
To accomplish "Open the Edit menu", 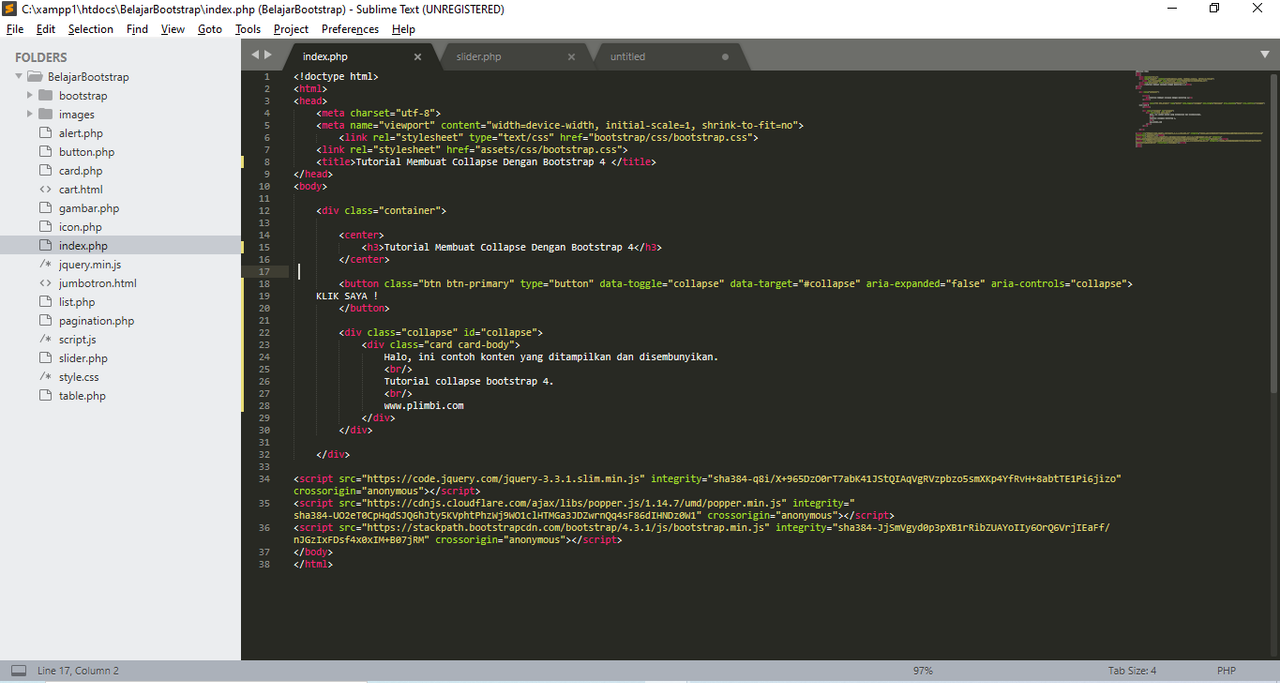I will pos(46,29).
